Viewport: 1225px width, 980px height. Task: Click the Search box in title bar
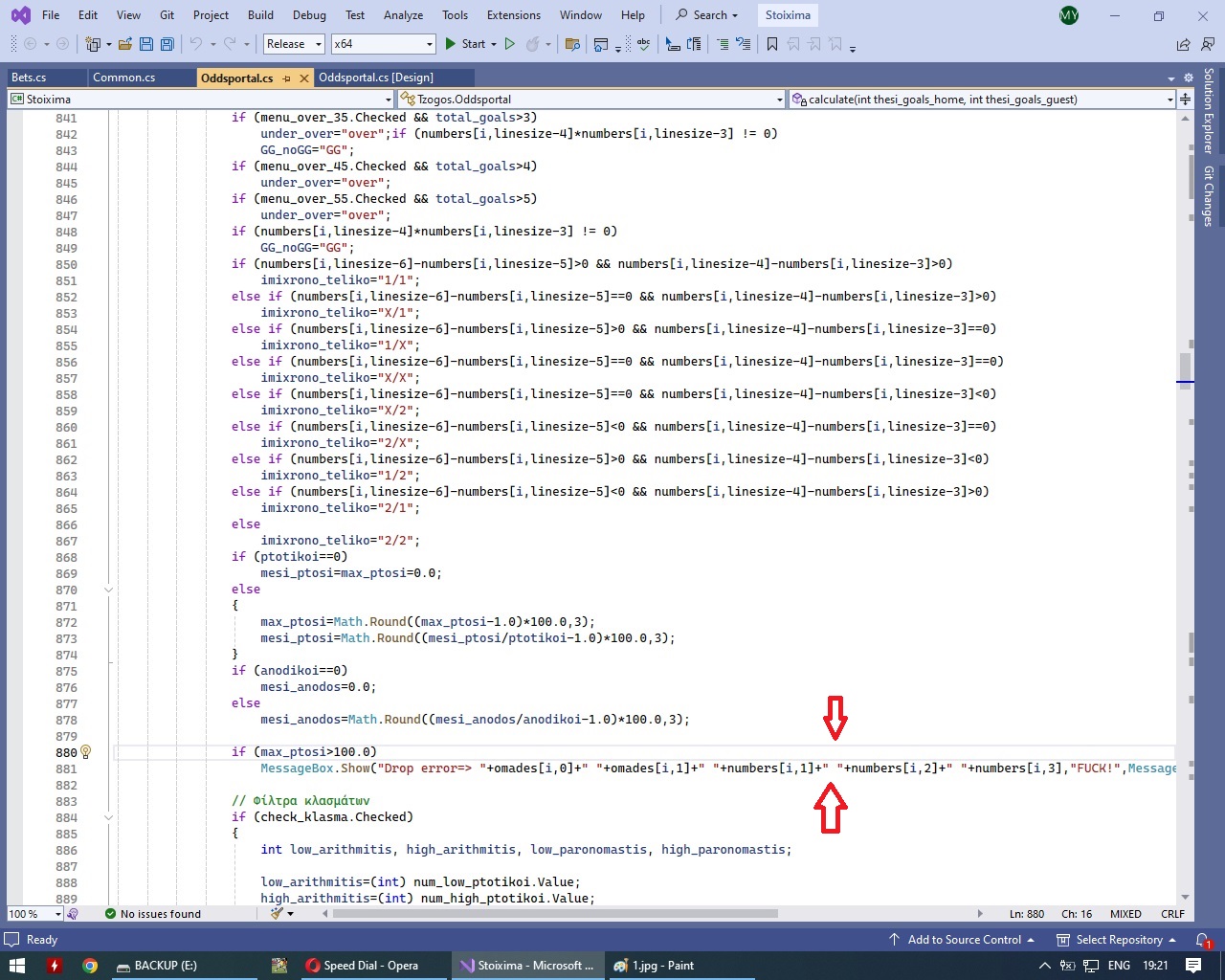(708, 15)
